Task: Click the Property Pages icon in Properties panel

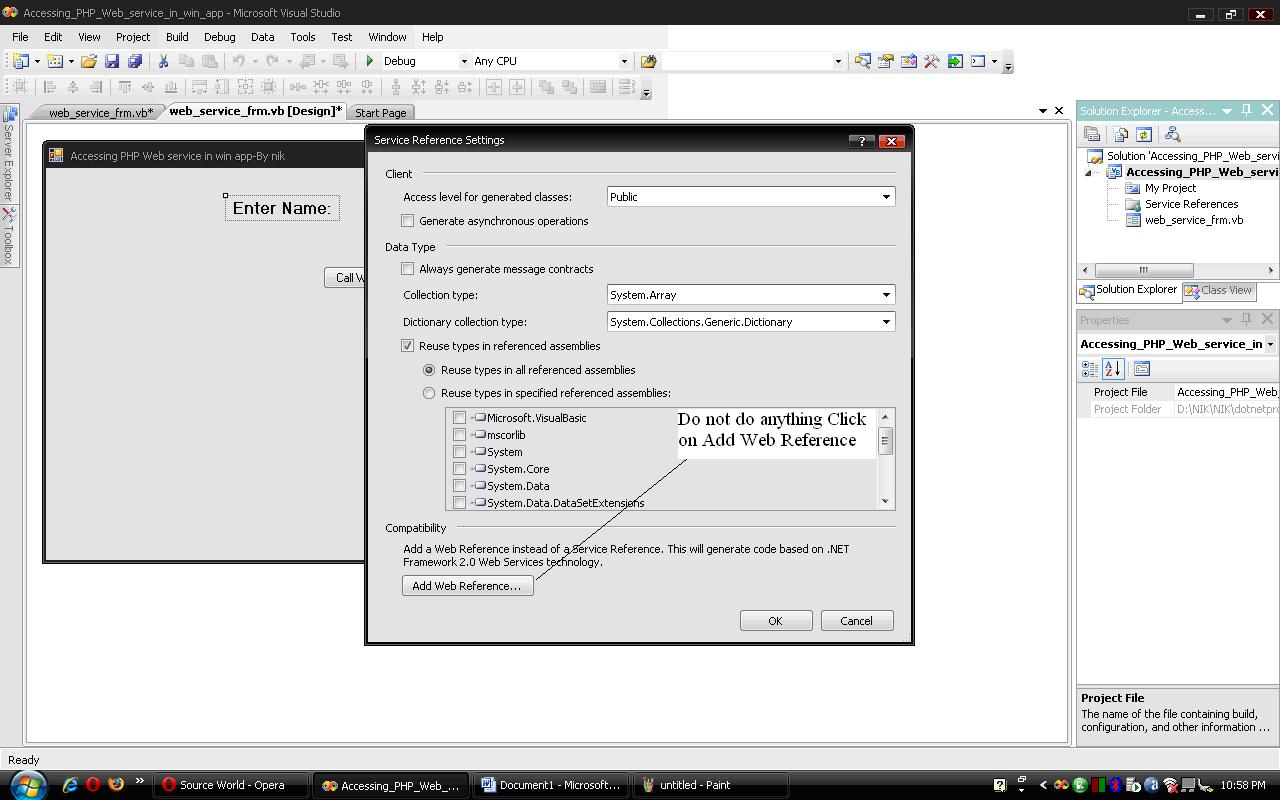Action: point(1142,369)
